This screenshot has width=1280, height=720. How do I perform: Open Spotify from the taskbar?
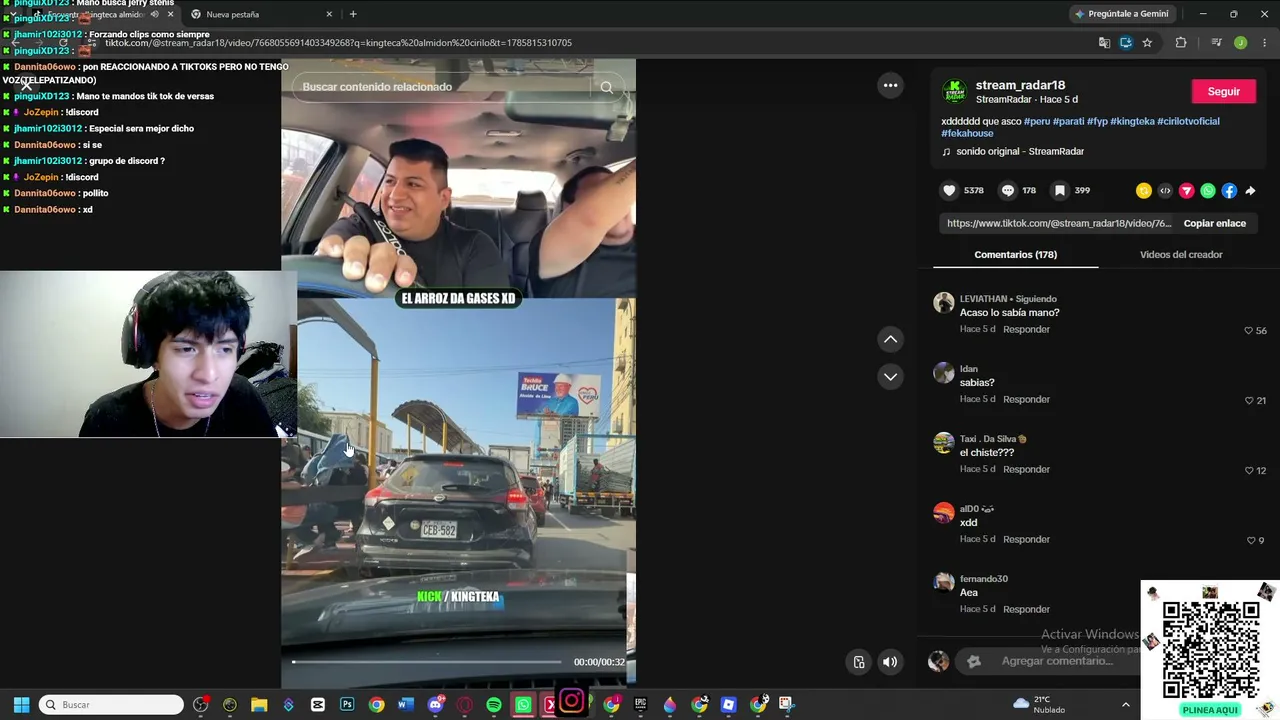pyautogui.click(x=494, y=705)
